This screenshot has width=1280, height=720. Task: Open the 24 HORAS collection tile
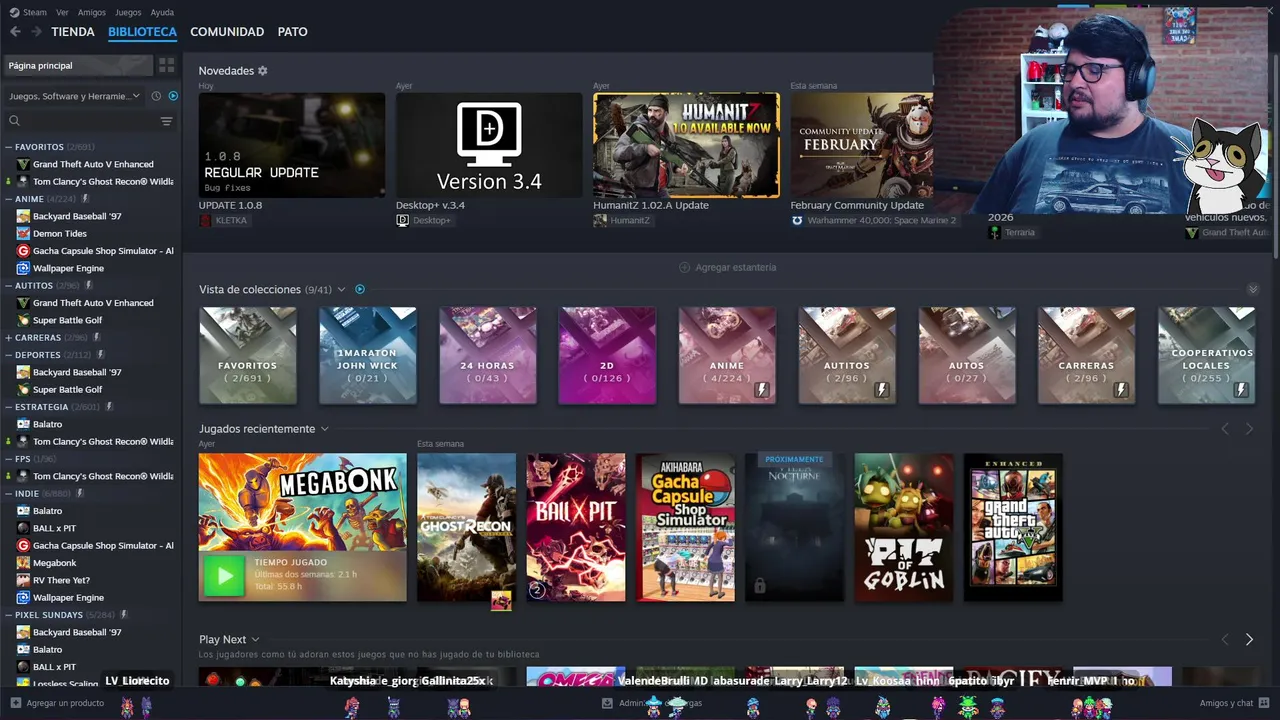click(488, 356)
